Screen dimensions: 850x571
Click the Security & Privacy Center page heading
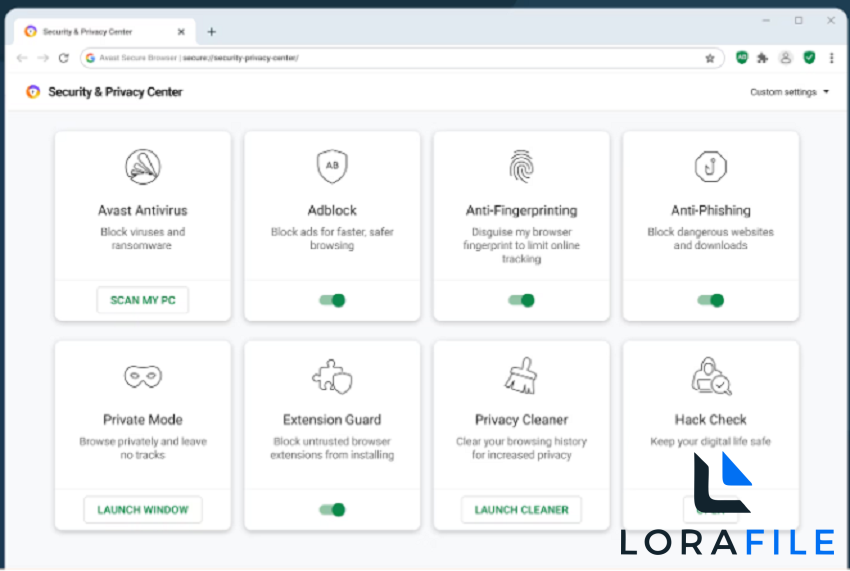(x=115, y=92)
